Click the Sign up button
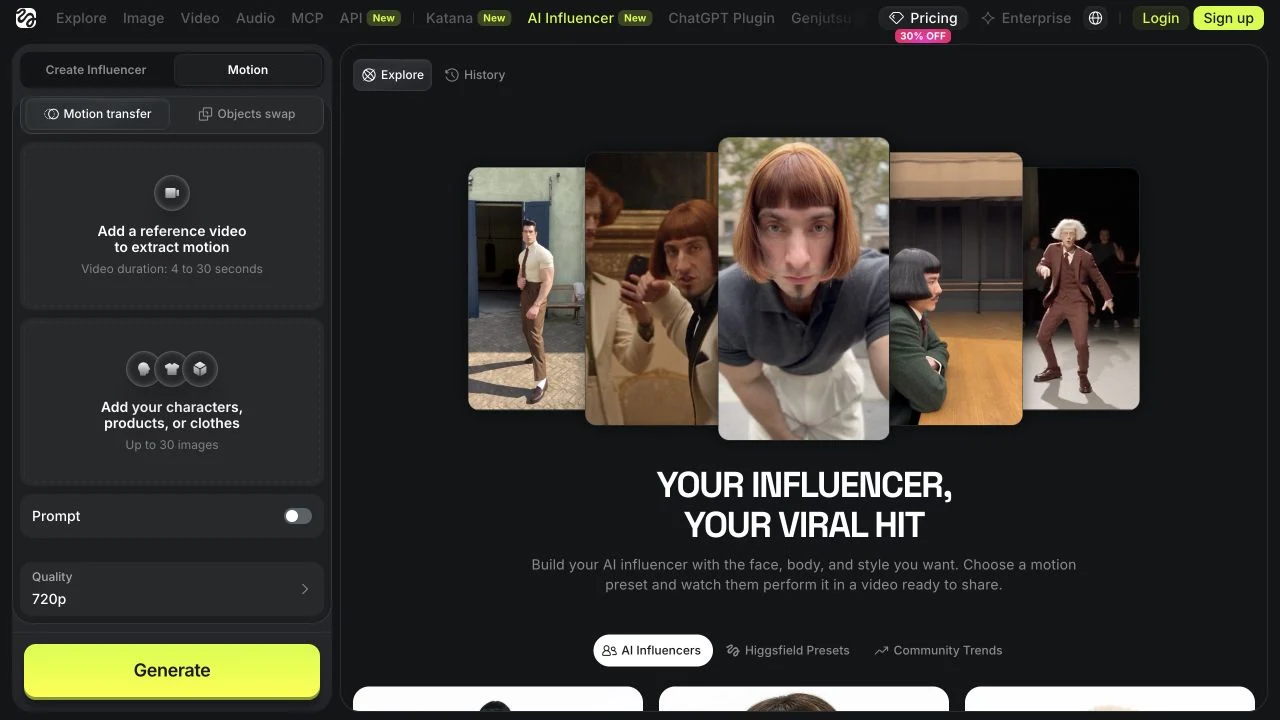Viewport: 1280px width, 720px height. pos(1229,18)
